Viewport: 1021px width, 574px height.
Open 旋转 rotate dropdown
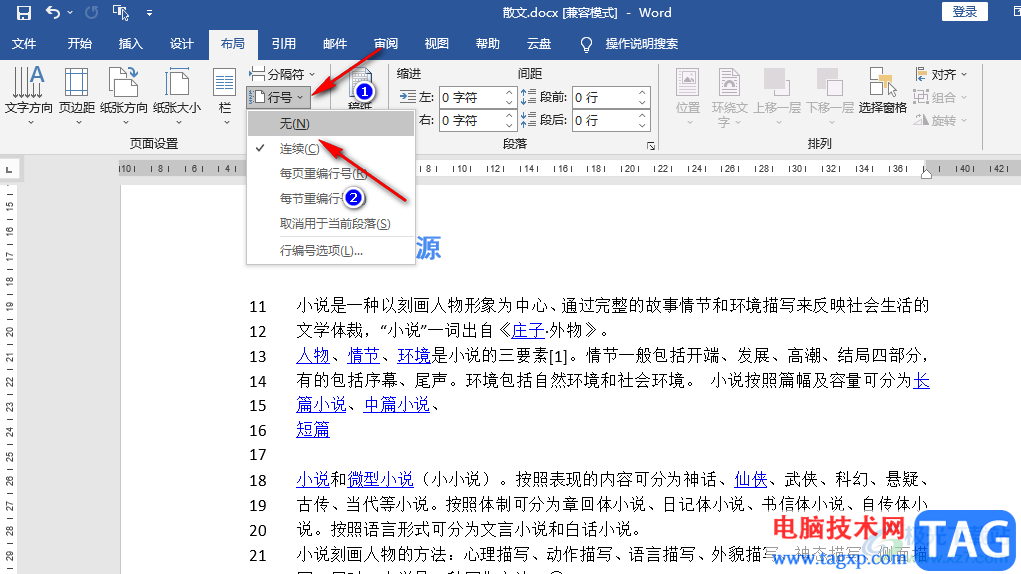pos(941,120)
